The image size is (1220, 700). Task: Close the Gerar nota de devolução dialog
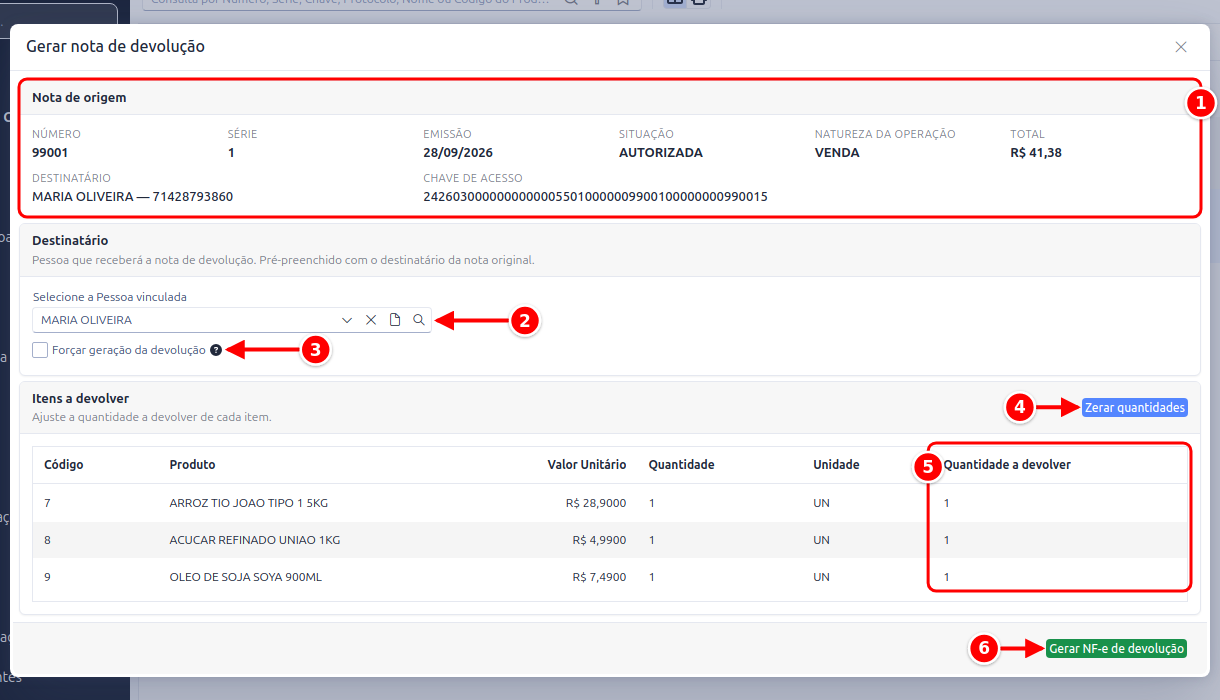(1181, 47)
